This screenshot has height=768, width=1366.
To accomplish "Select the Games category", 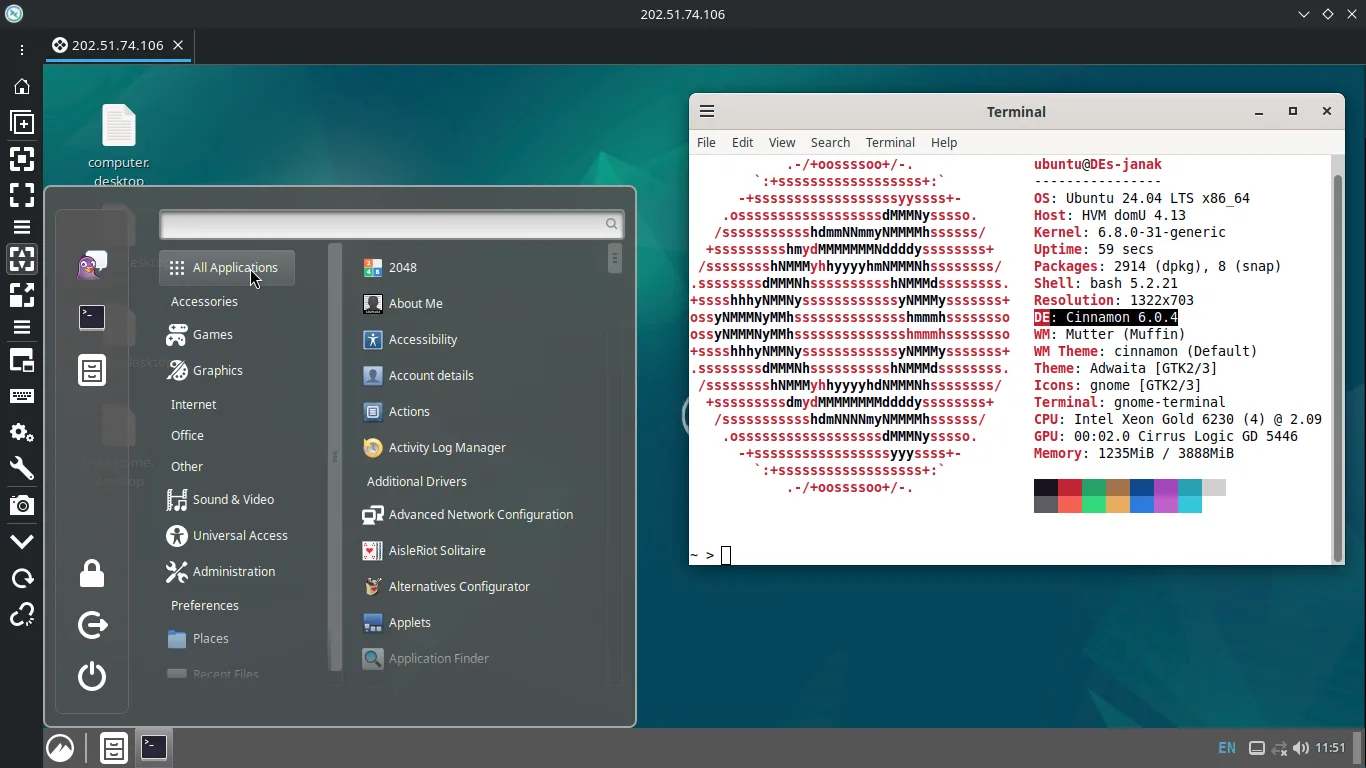I will (212, 334).
